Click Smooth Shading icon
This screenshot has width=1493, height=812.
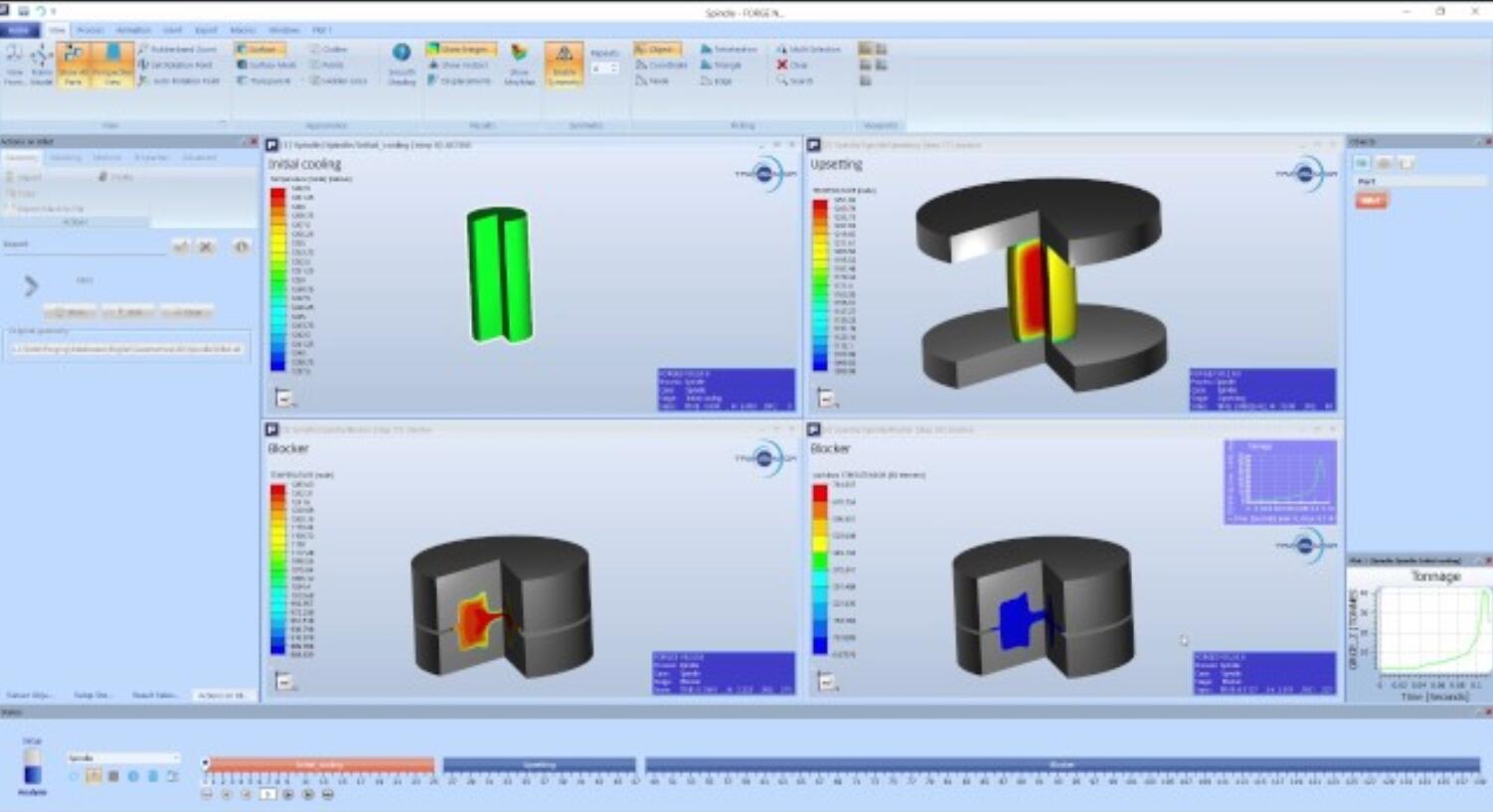click(x=402, y=65)
